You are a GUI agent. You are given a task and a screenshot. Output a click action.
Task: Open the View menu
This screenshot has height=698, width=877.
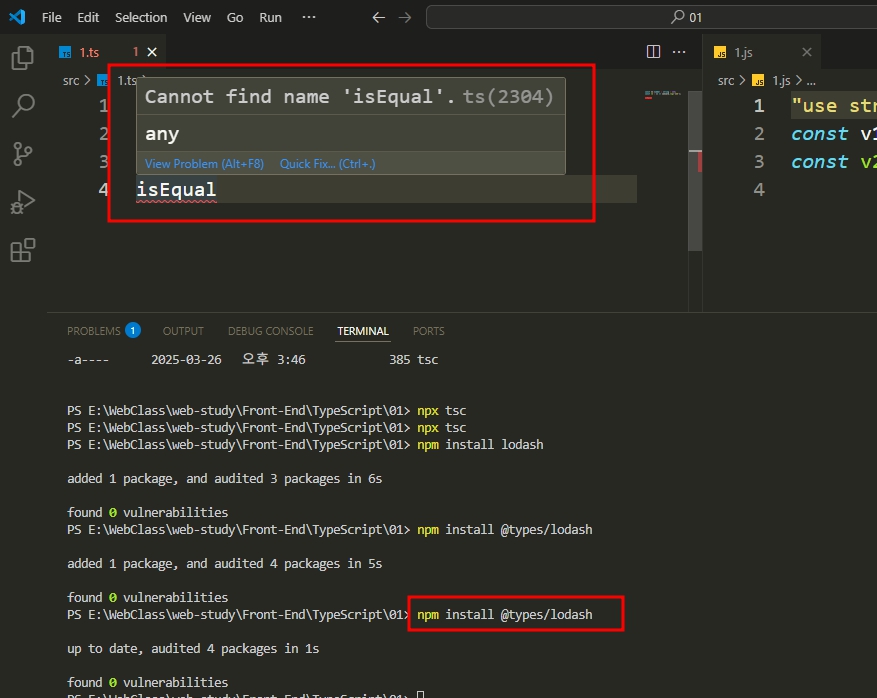tap(197, 17)
